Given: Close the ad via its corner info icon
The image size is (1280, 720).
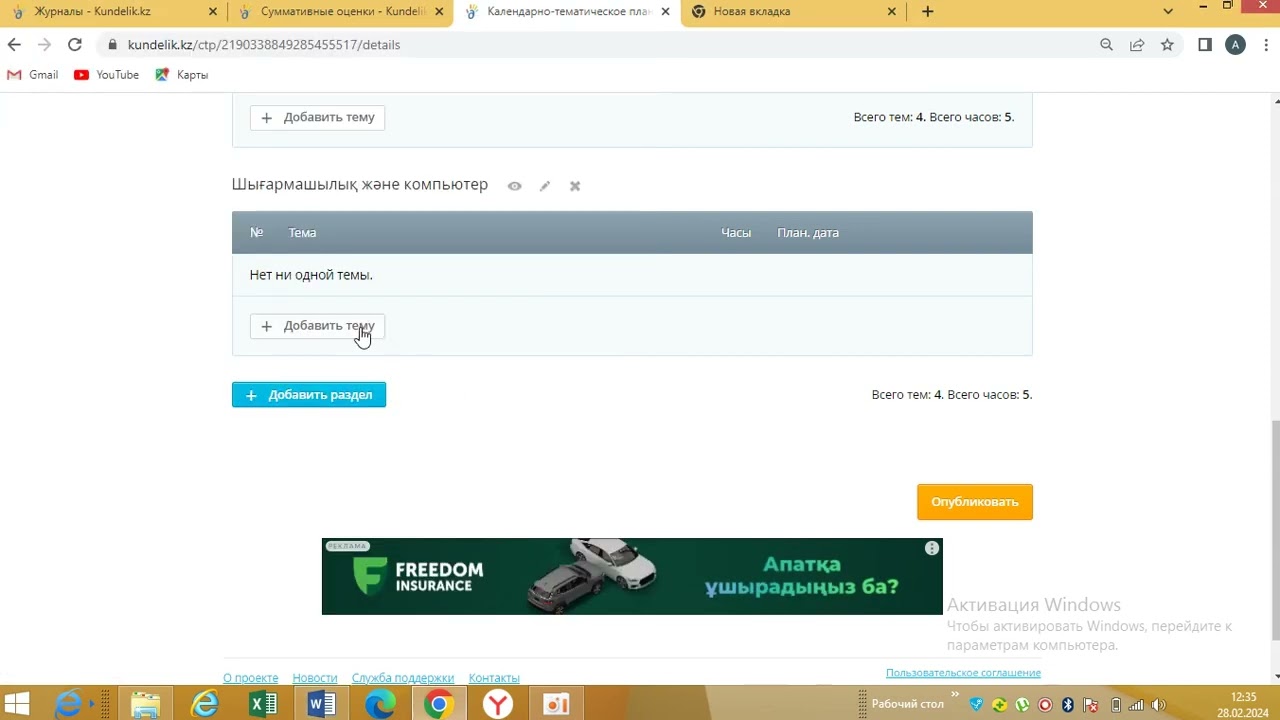Looking at the screenshot, I should pos(932,548).
